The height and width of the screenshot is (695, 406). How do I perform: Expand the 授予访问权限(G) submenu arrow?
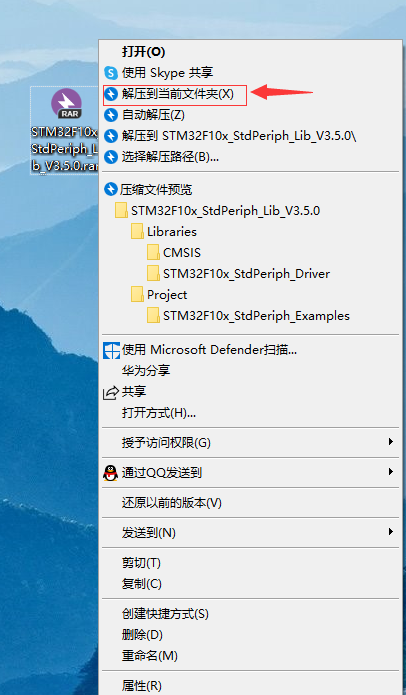390,441
